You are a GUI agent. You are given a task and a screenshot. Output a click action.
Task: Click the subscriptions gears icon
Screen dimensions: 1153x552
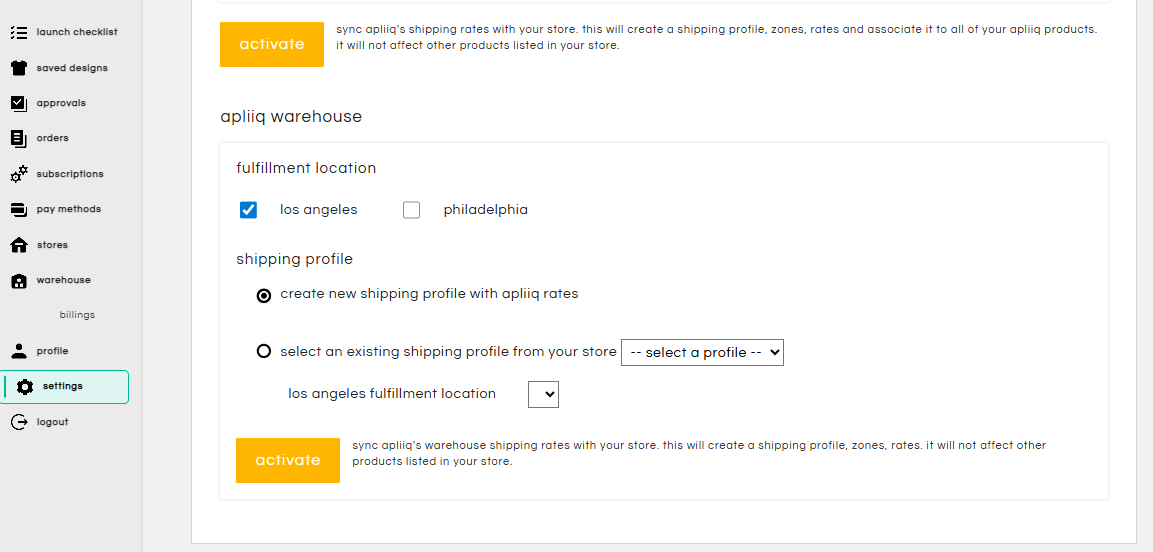point(18,174)
